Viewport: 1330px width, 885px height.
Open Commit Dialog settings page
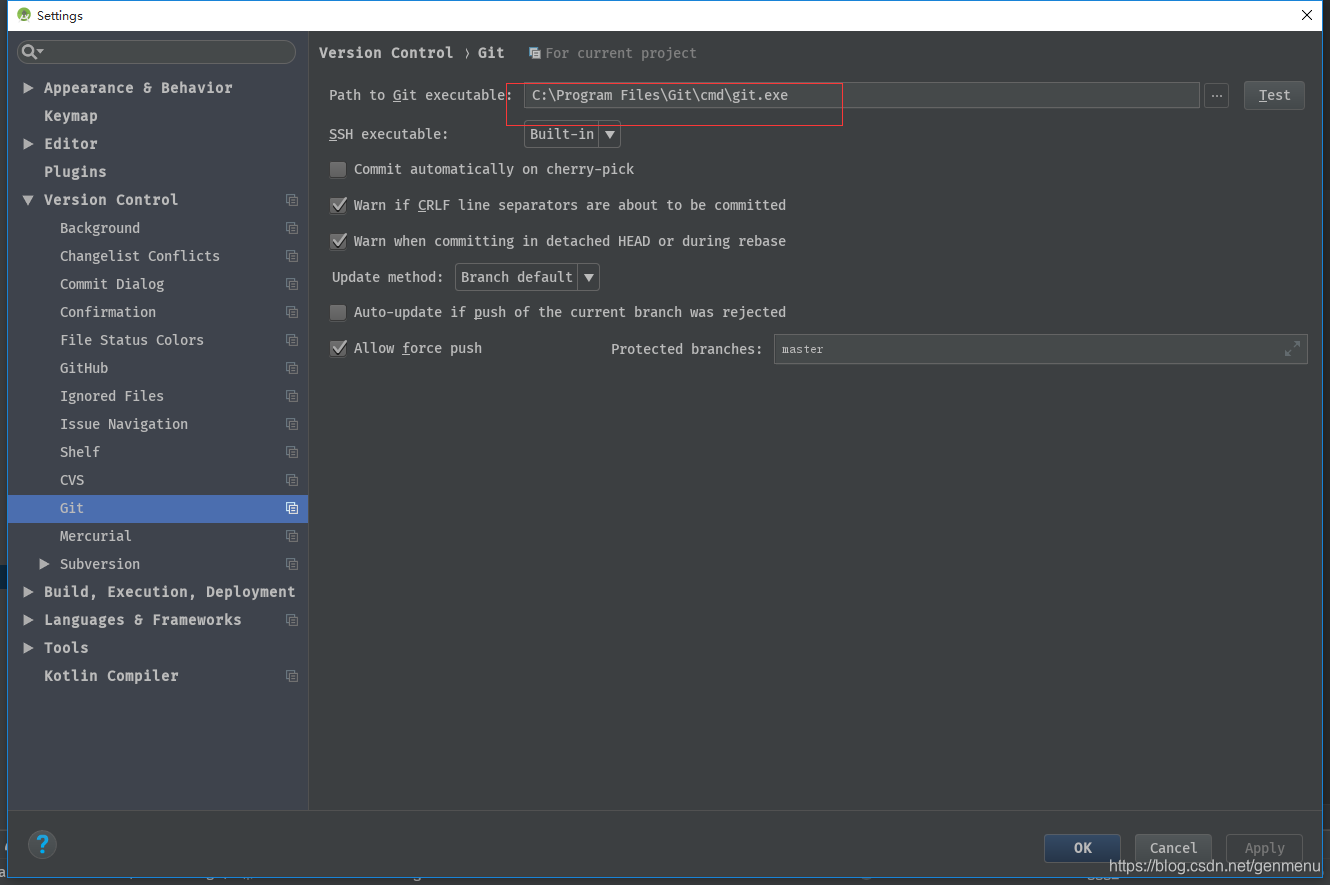point(112,284)
